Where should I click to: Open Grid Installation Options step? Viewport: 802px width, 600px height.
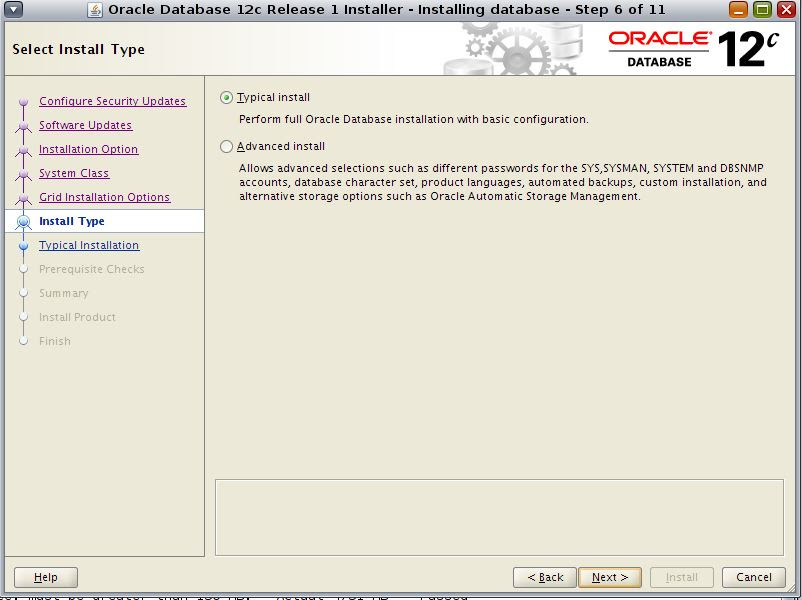click(104, 197)
